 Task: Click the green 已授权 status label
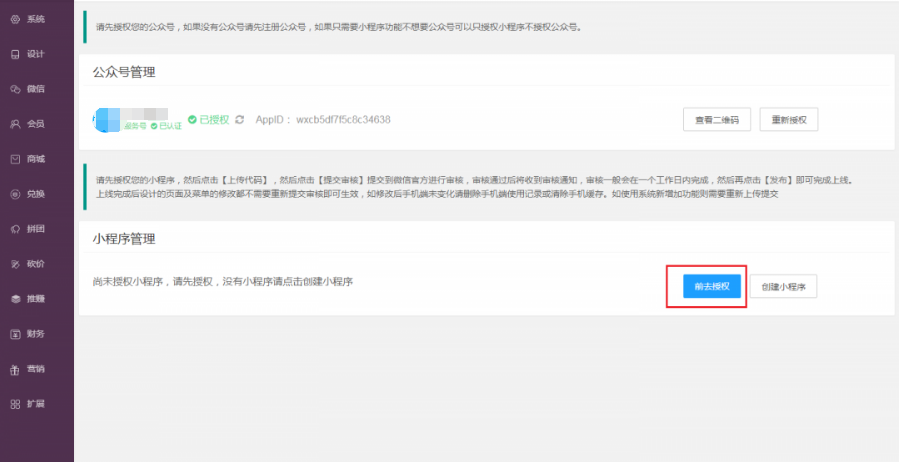(x=209, y=120)
